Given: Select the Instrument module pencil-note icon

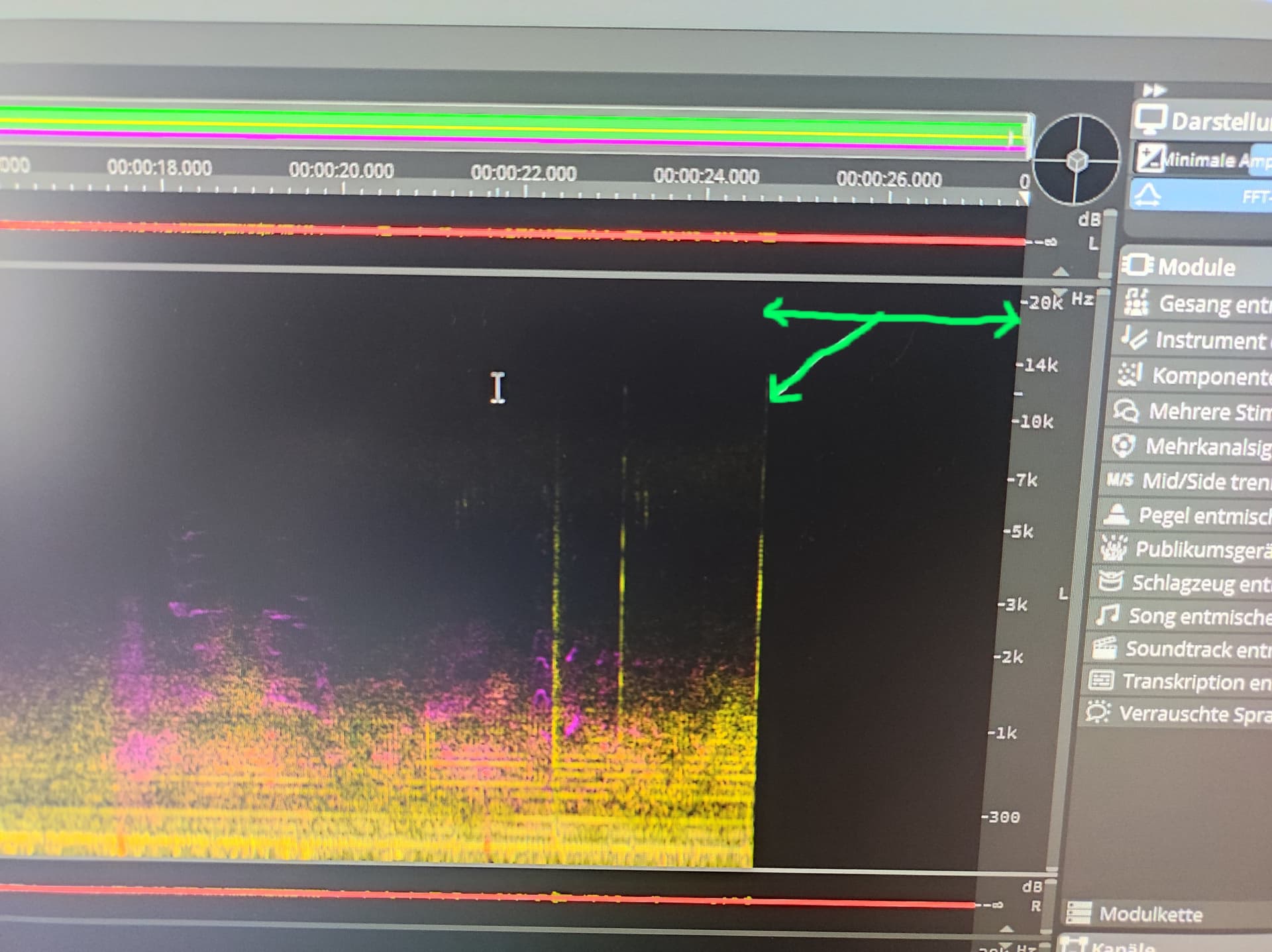Looking at the screenshot, I should pos(1134,339).
